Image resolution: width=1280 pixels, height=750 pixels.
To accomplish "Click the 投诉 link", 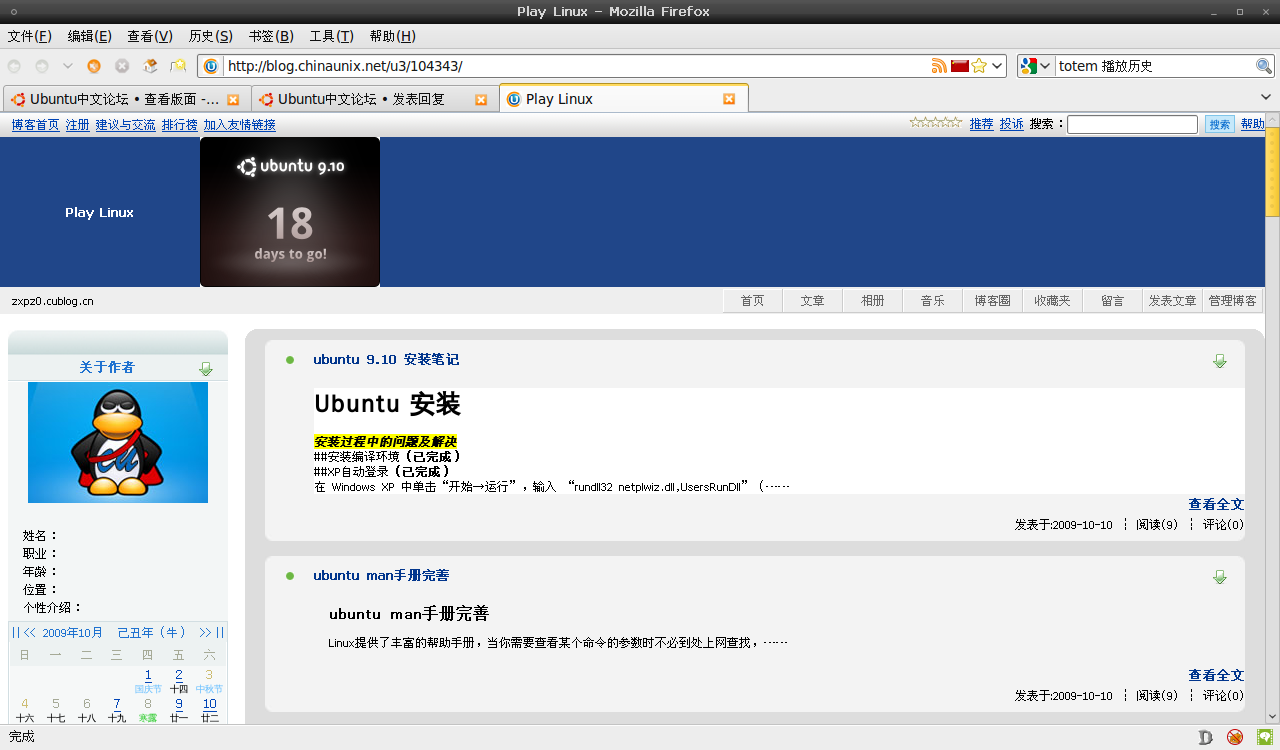I will click(x=1011, y=124).
